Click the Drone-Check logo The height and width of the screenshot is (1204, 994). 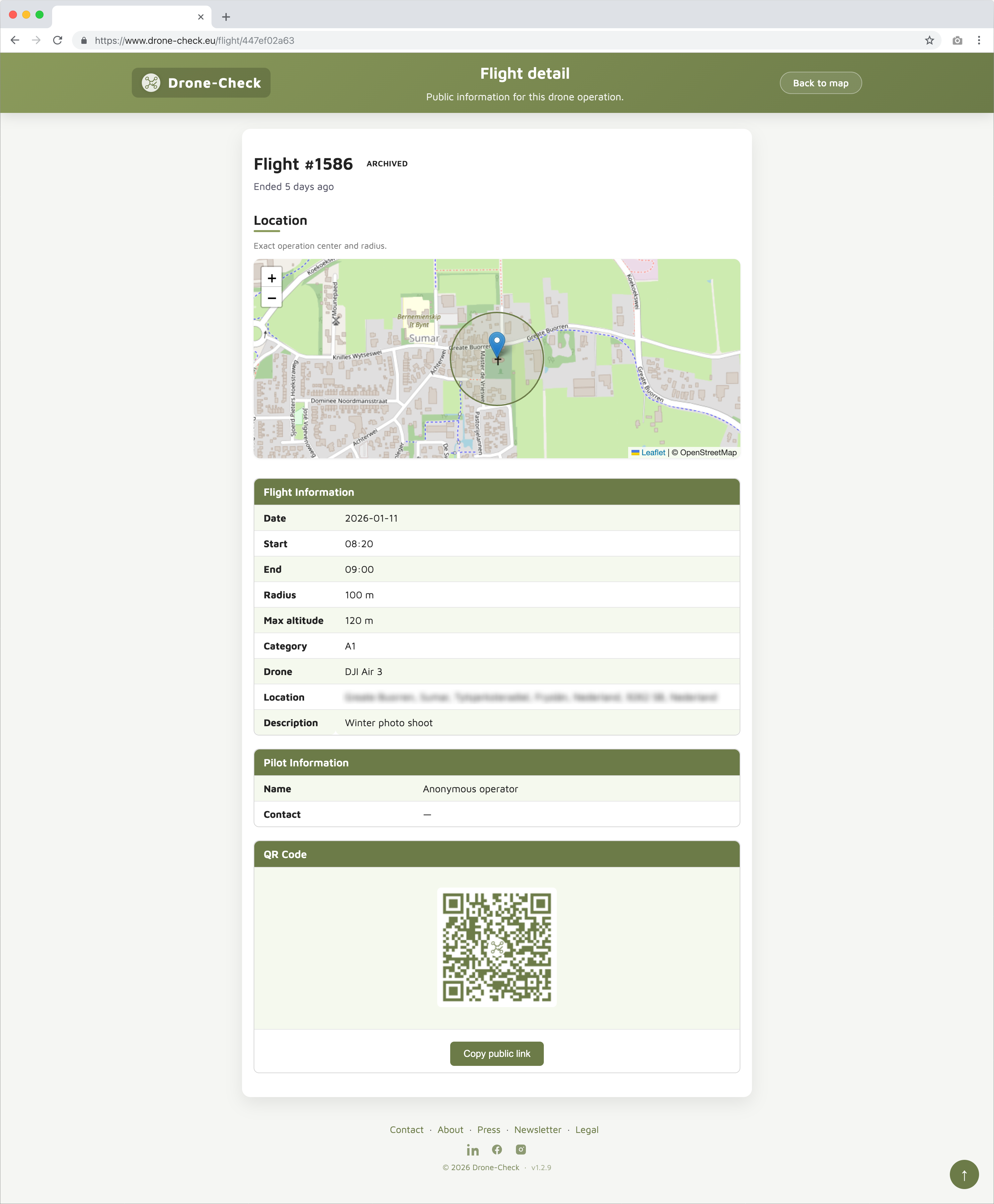(x=201, y=83)
